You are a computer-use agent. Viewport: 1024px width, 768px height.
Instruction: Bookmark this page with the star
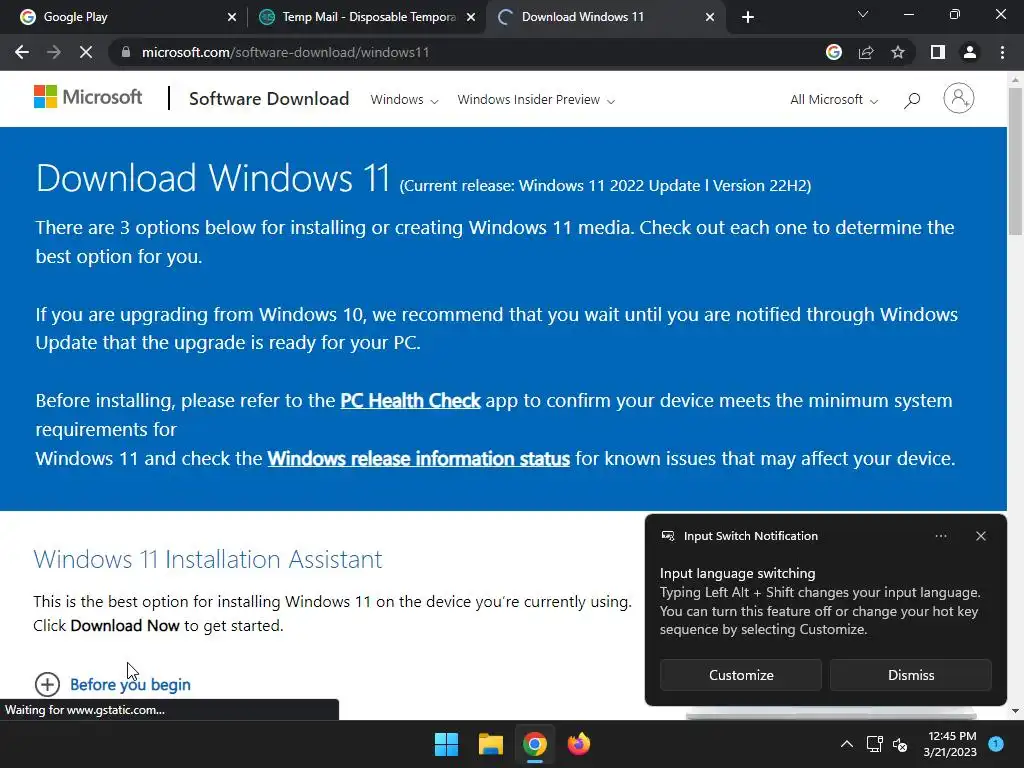point(898,52)
